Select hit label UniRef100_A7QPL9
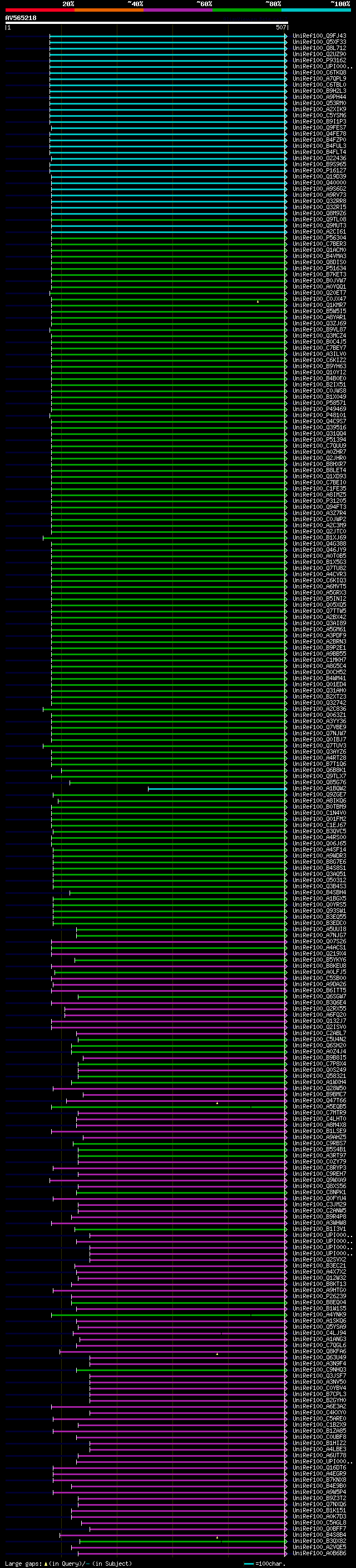 [x=319, y=78]
